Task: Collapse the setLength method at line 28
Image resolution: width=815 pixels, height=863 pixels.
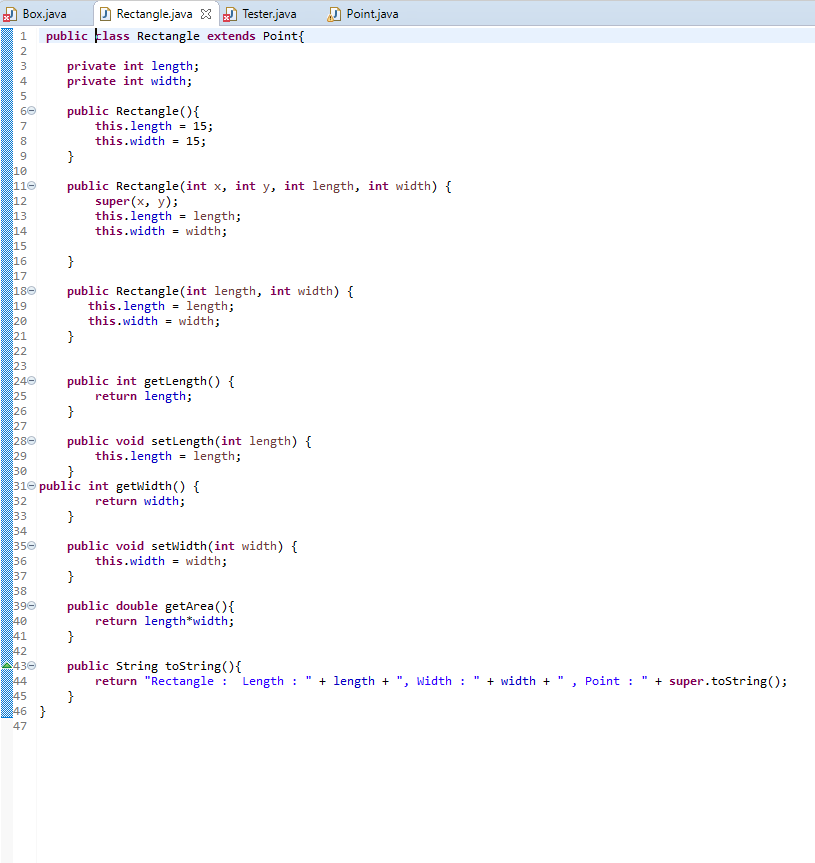Action: click(x=32, y=440)
